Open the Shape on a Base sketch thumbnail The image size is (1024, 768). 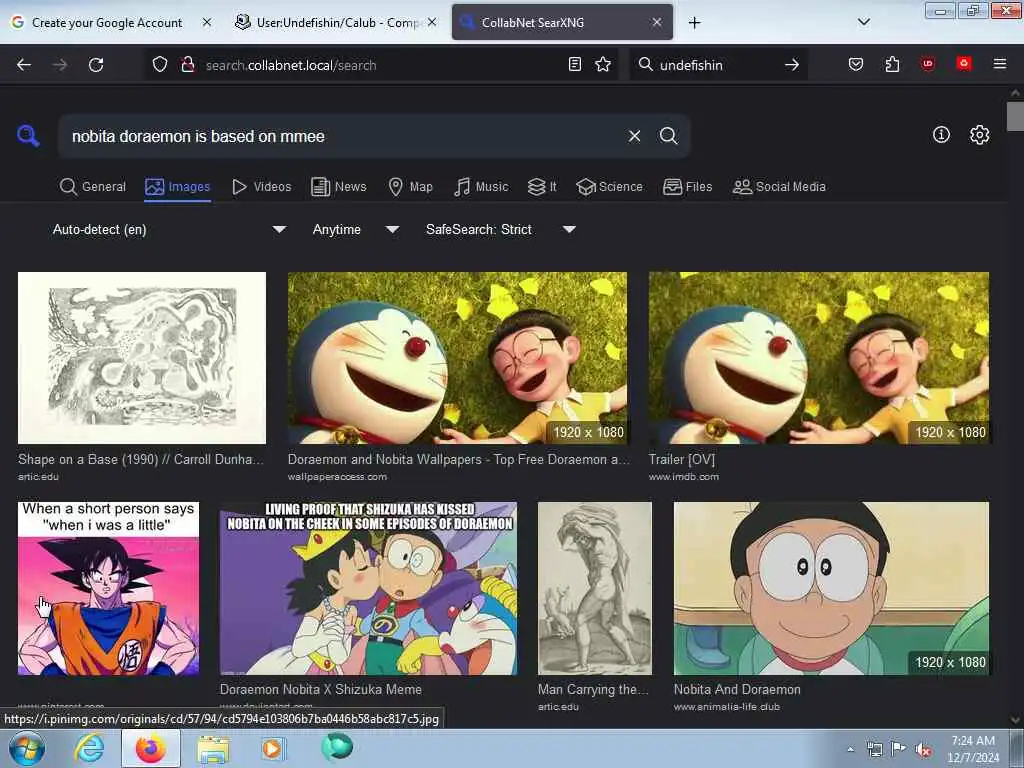pos(142,358)
